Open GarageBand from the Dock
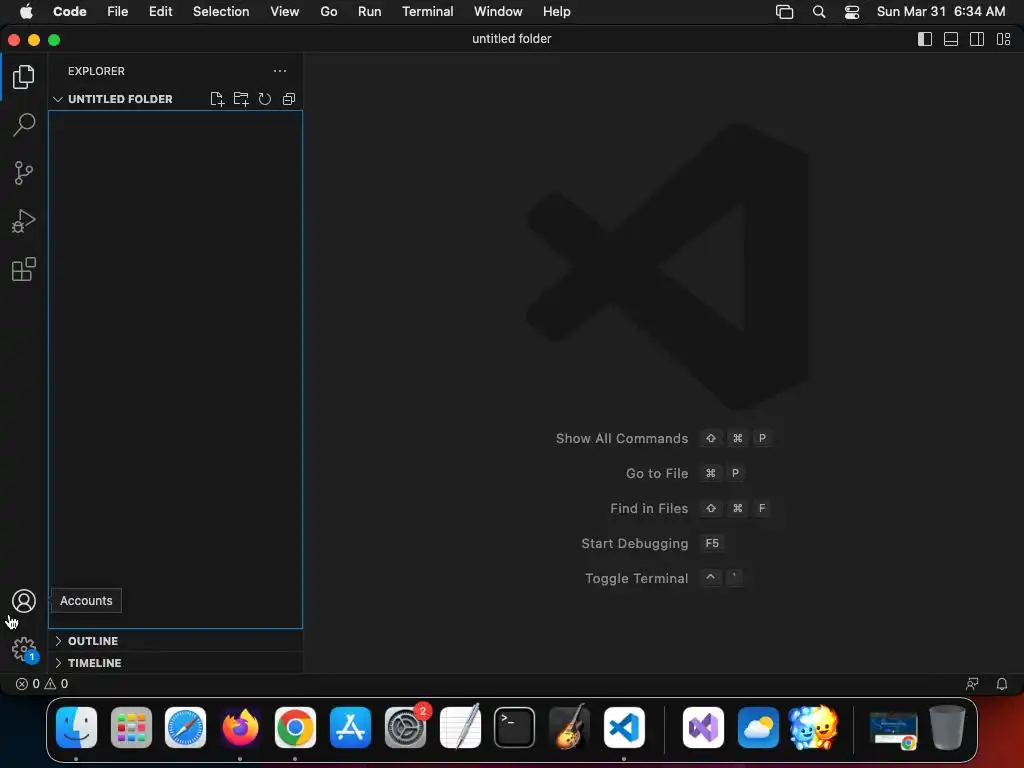This screenshot has width=1024, height=768. click(x=569, y=728)
